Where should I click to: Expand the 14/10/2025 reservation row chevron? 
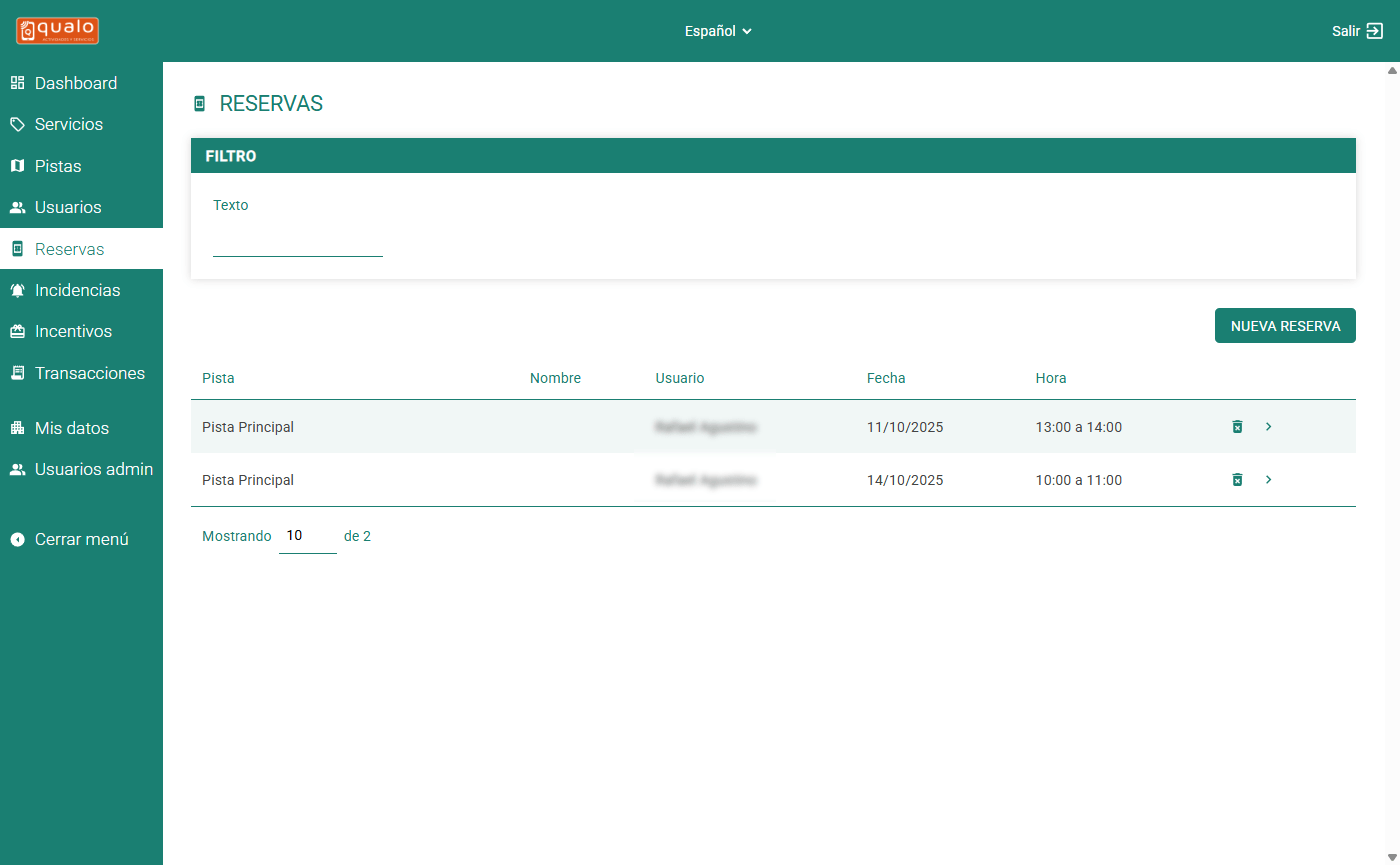click(x=1269, y=480)
